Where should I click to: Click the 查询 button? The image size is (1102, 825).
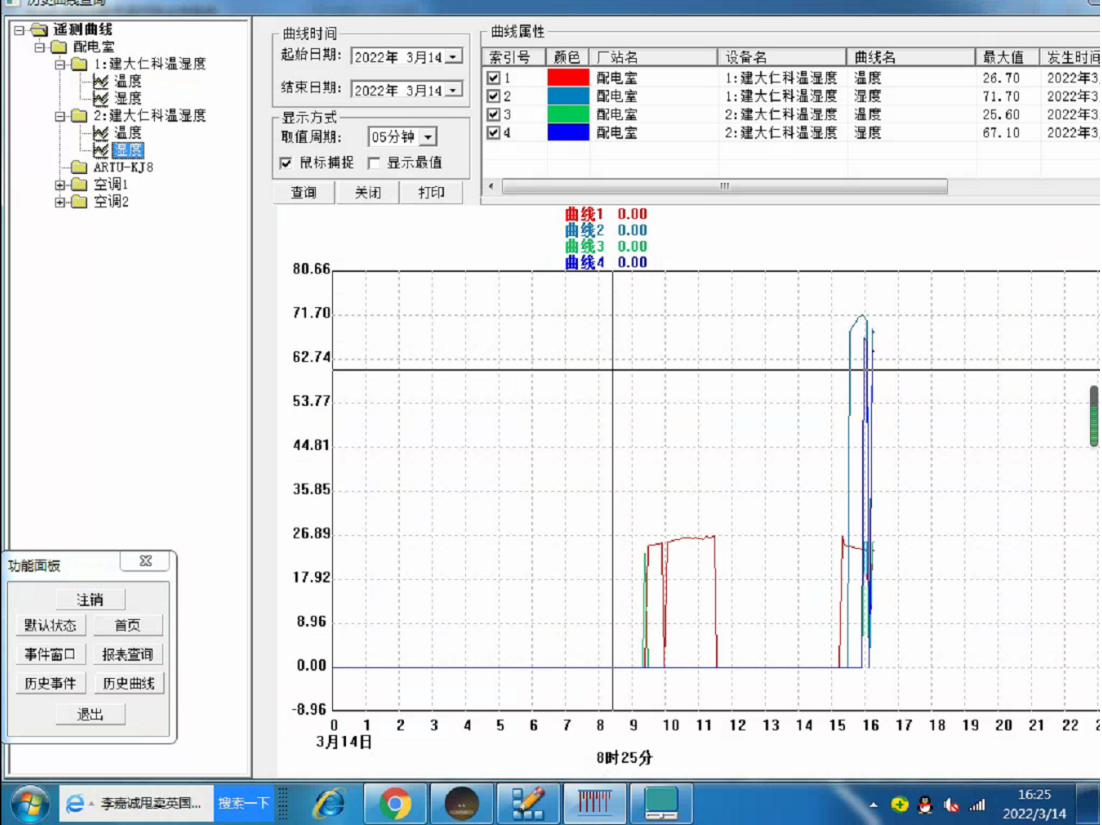(x=304, y=193)
